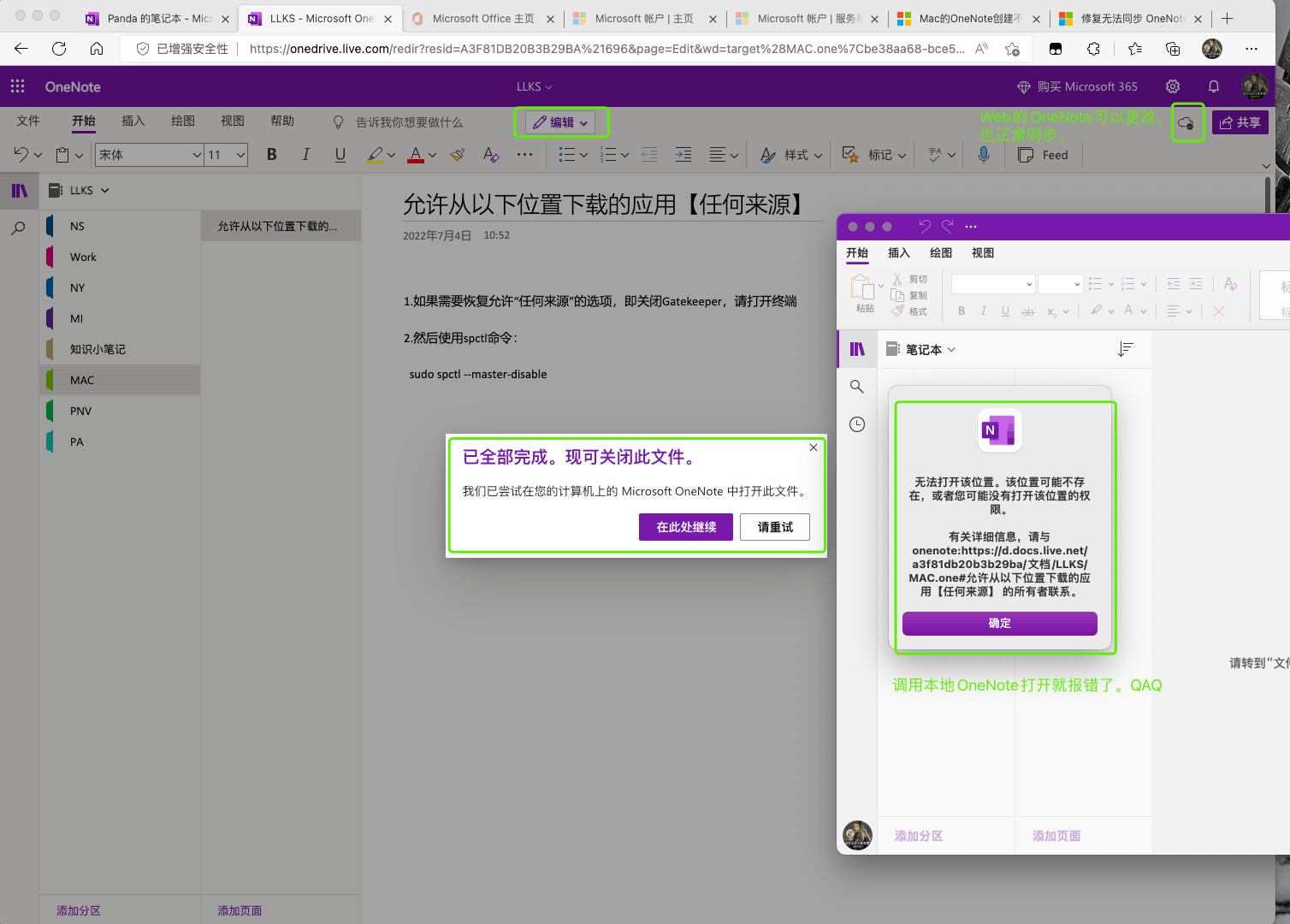Click the 请重试 button
Image resolution: width=1290 pixels, height=924 pixels.
(x=775, y=527)
